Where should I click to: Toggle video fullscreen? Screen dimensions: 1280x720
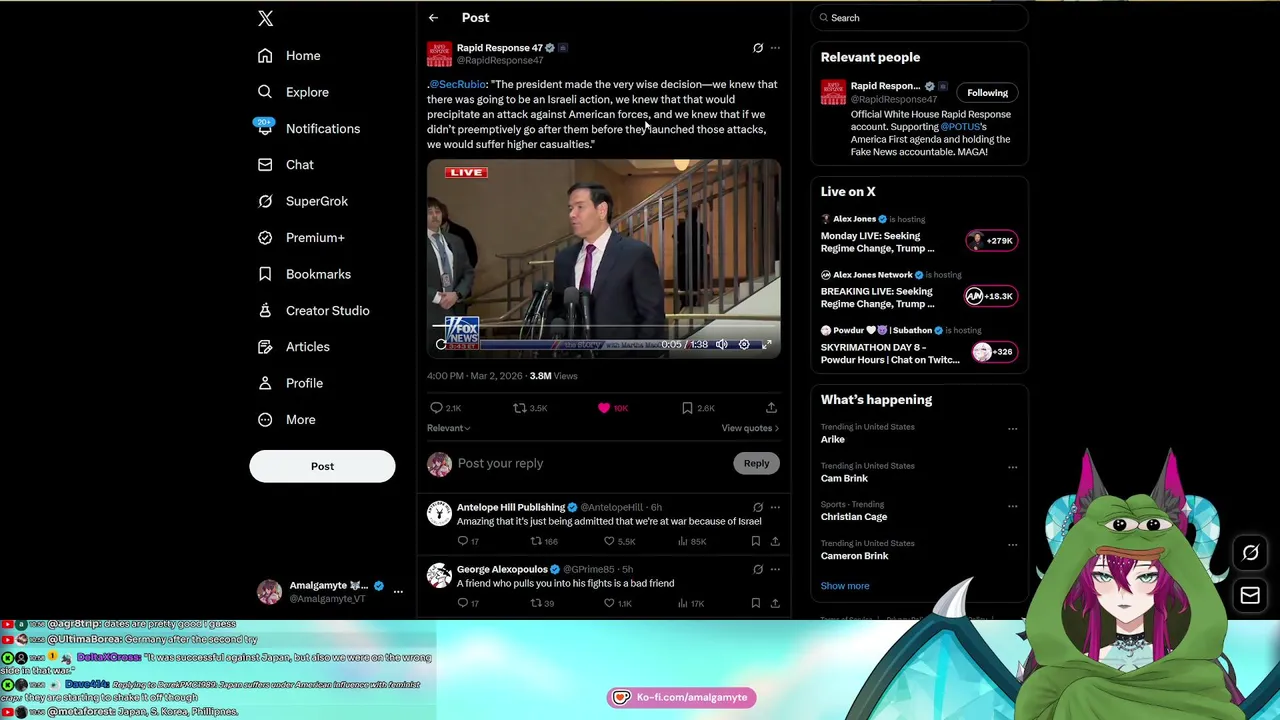point(767,345)
